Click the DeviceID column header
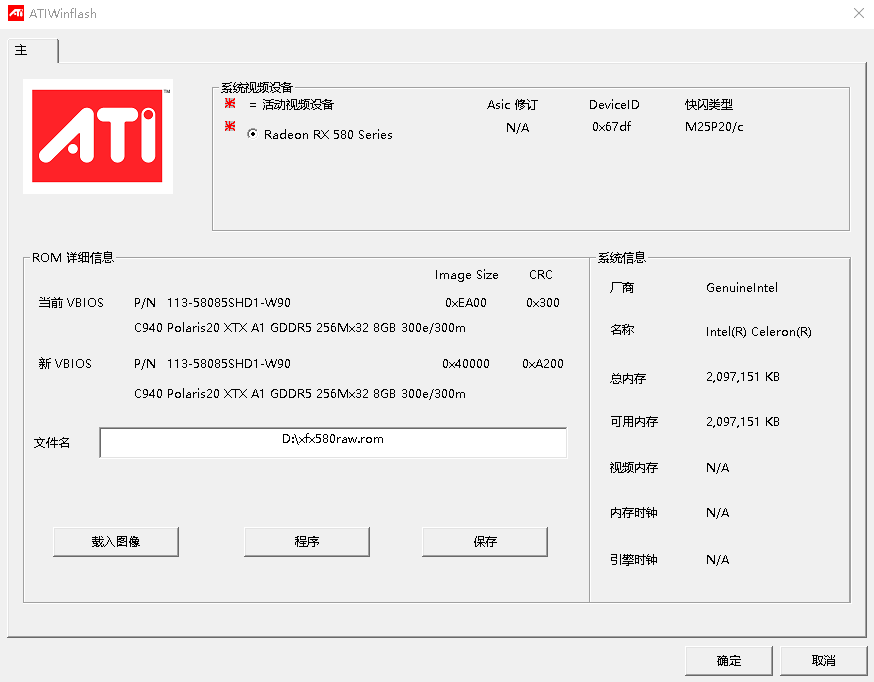Screen dimensions: 874x682 [614, 105]
